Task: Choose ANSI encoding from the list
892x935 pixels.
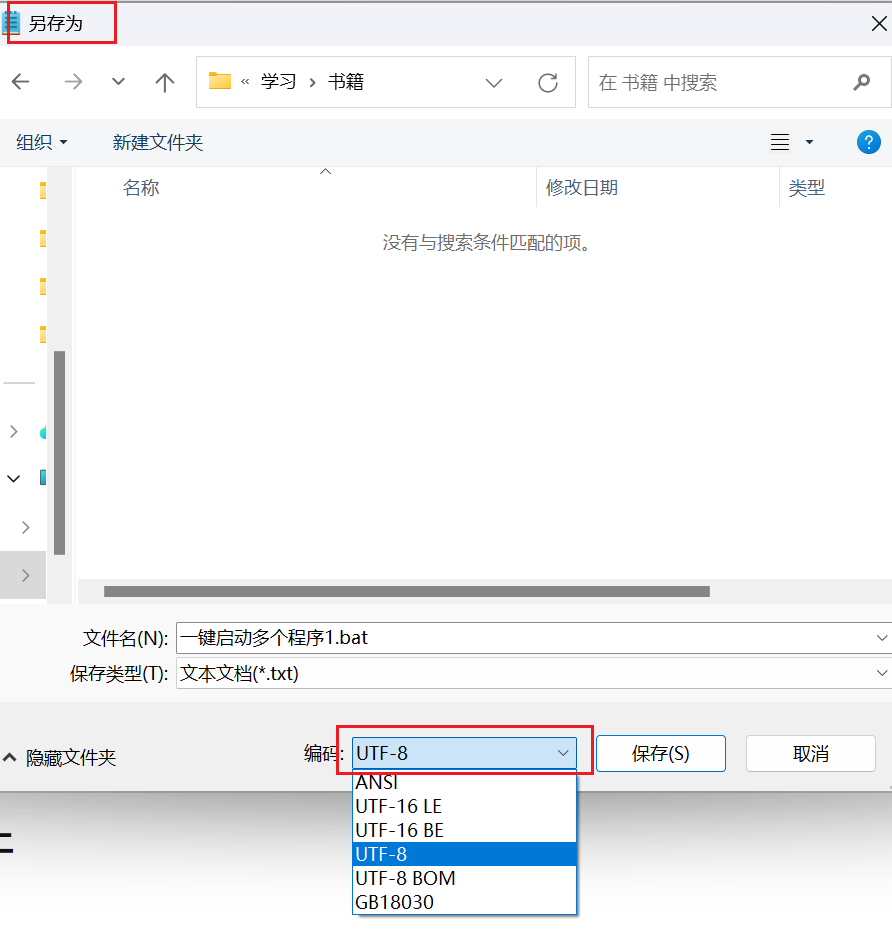Action: pyautogui.click(x=464, y=782)
